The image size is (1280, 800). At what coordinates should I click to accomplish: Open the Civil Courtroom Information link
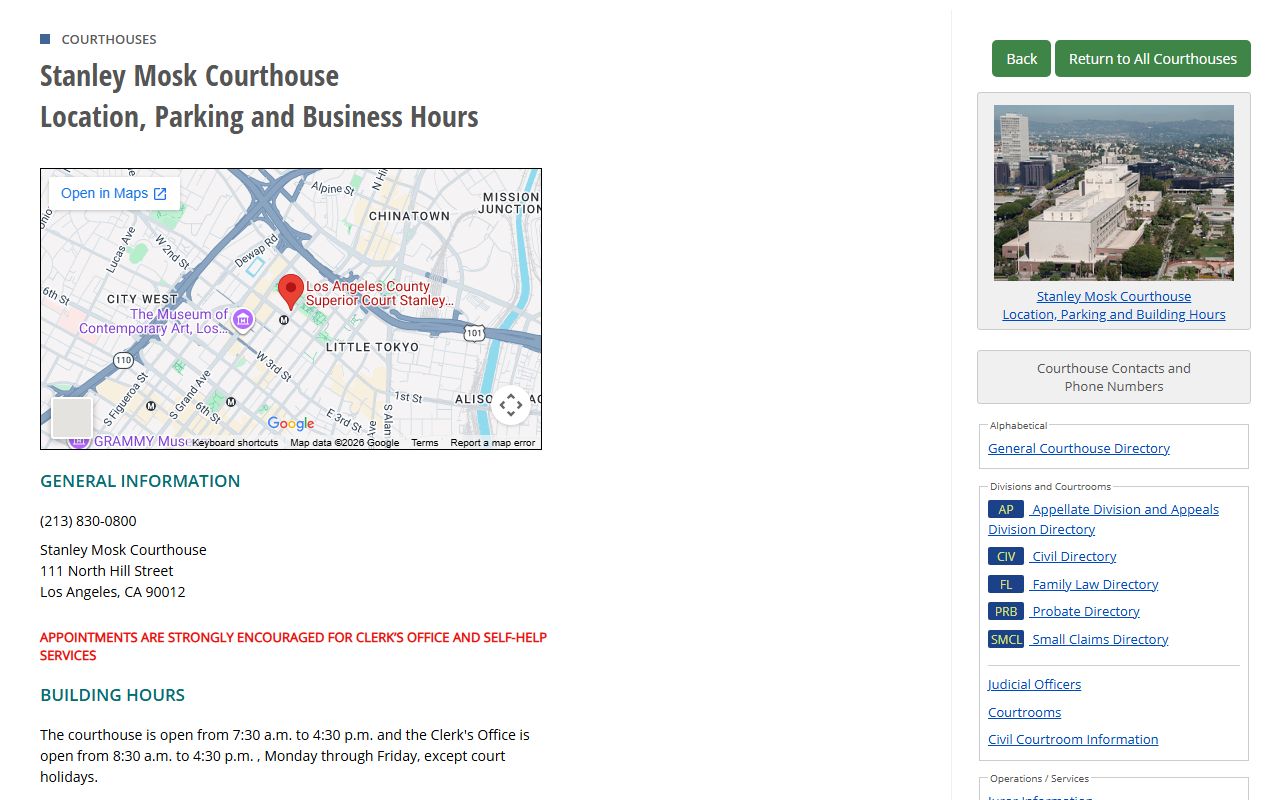coord(1073,739)
